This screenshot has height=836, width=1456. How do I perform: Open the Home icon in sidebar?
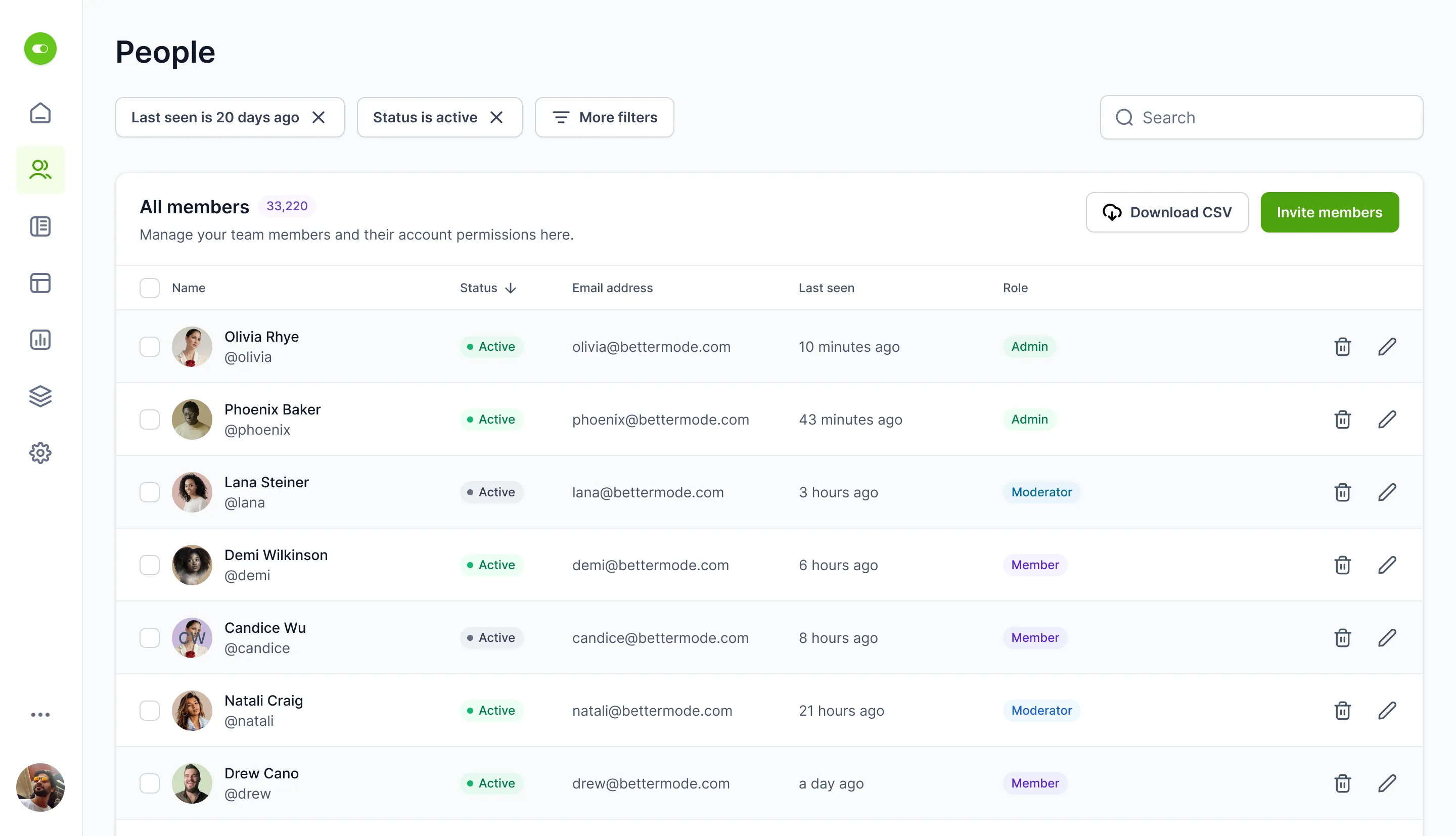tap(40, 113)
